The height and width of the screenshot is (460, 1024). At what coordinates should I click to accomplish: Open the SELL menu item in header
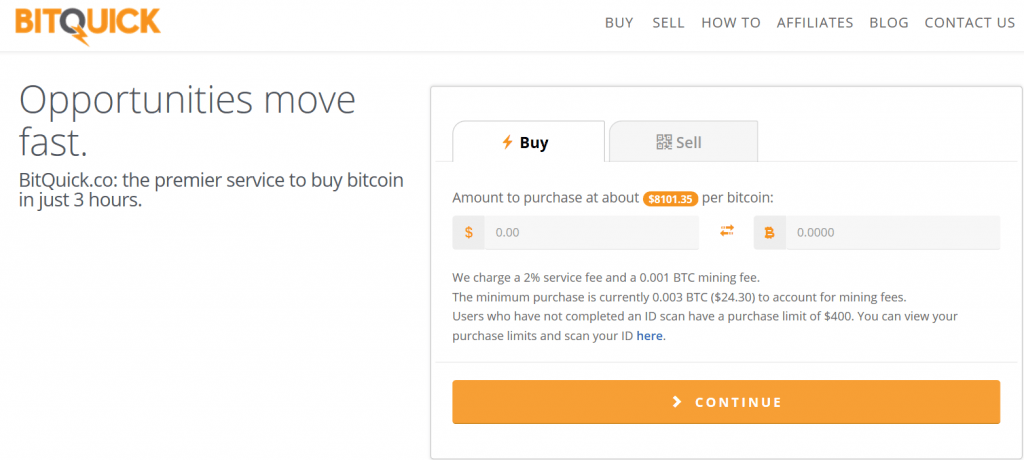point(668,23)
